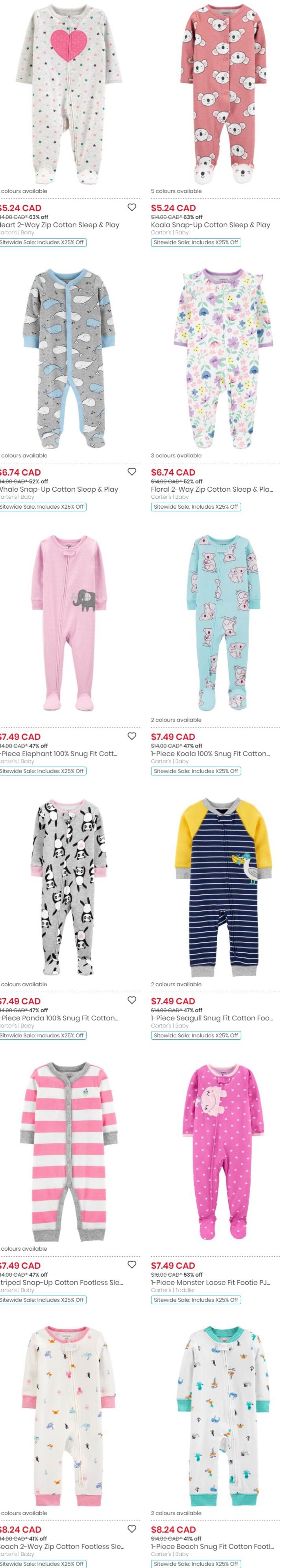Open 1-Piece Seagull Snug Fit Cotton product title
Image resolution: width=281 pixels, height=1568 pixels.
pyautogui.click(x=212, y=1017)
